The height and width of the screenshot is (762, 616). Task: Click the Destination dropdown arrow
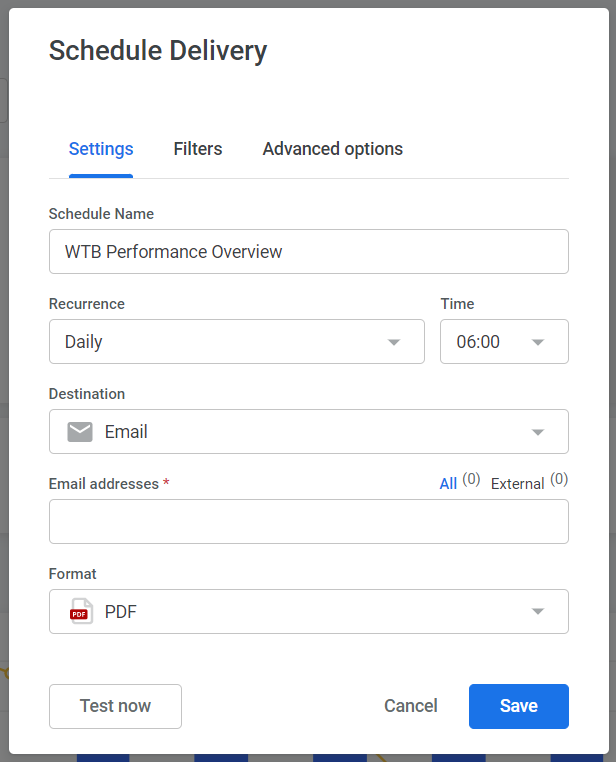point(538,432)
